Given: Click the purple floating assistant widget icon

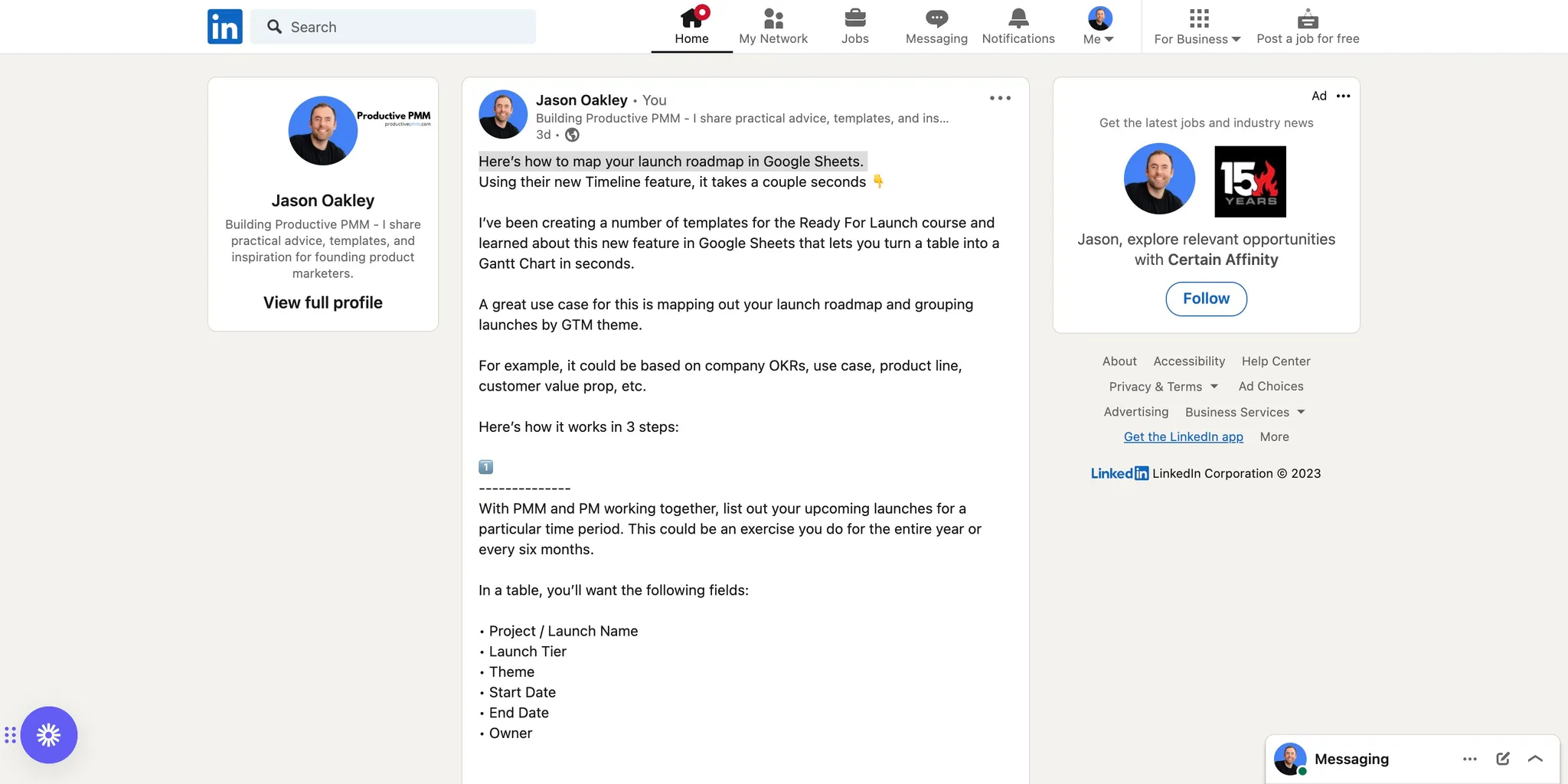Looking at the screenshot, I should coord(49,735).
